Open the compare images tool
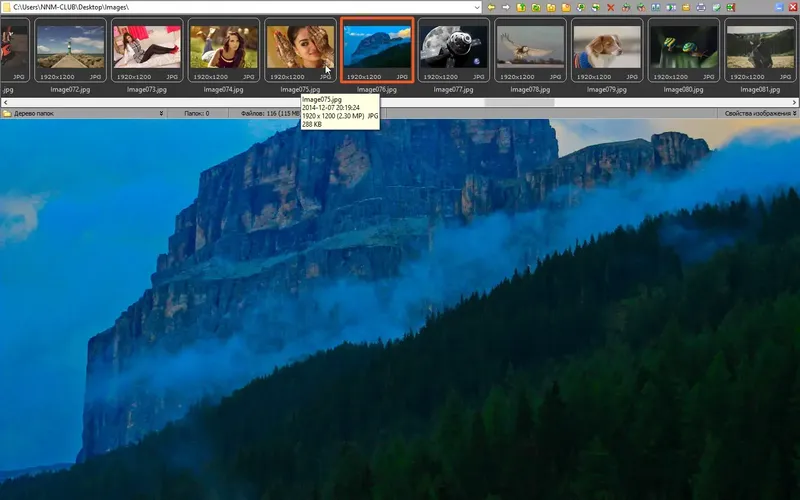This screenshot has height=500, width=800. click(x=656, y=8)
